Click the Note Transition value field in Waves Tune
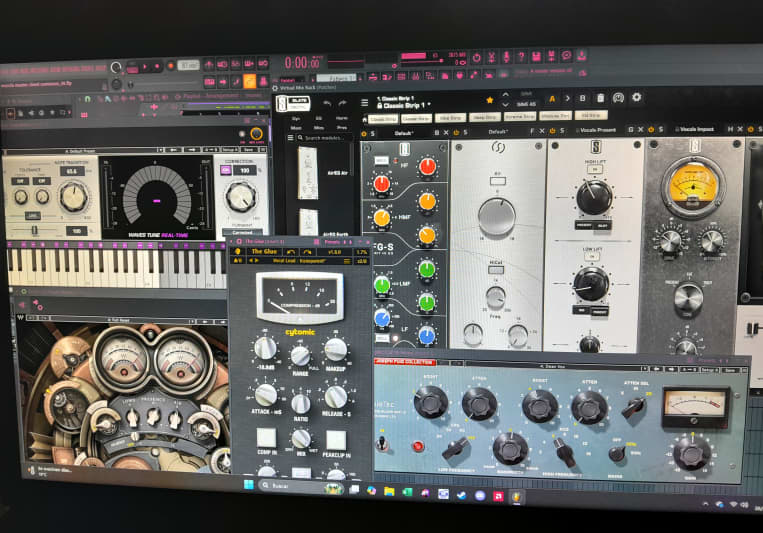Screen dimensions: 763x533 (x=72, y=171)
